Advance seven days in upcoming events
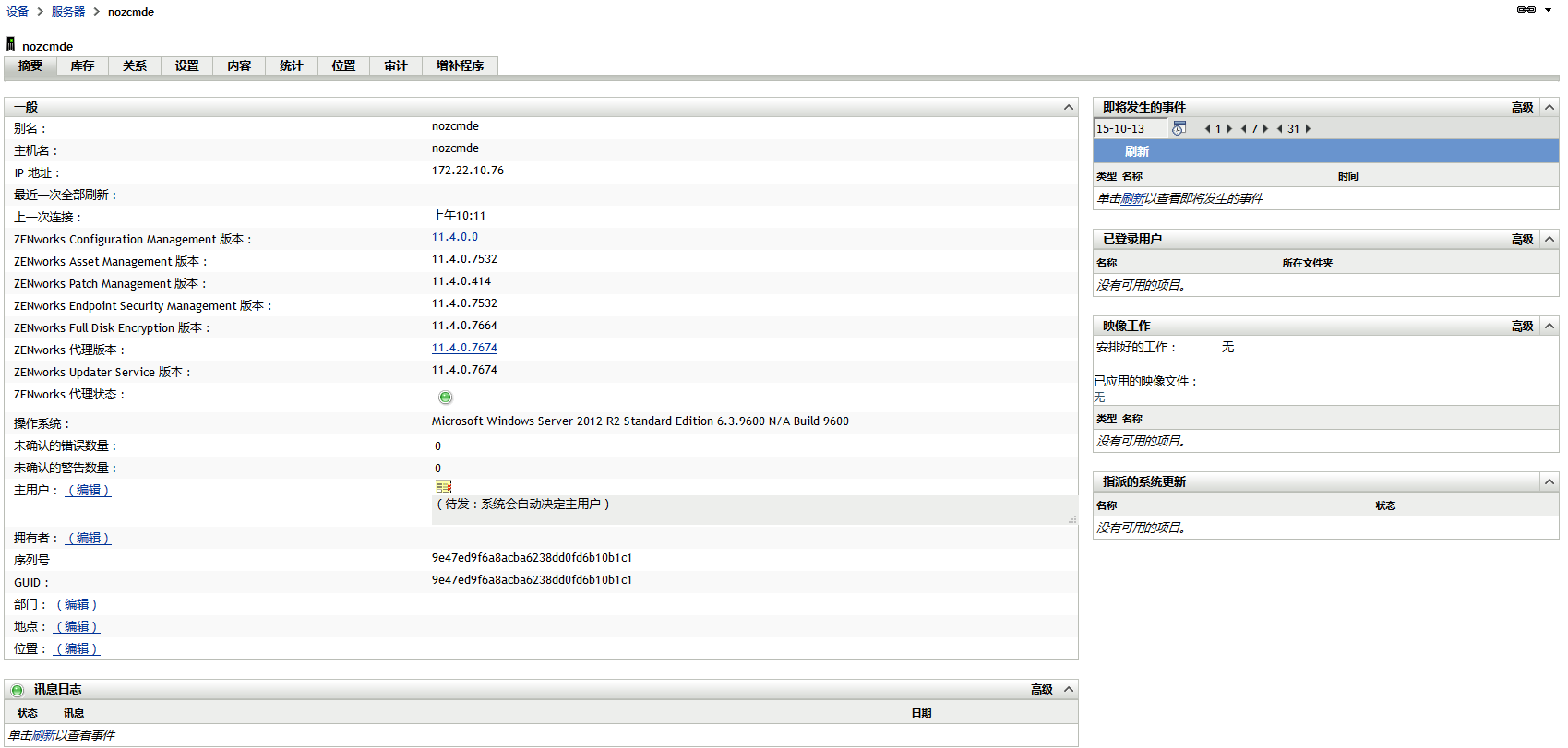This screenshot has width=1568, height=748. point(1265,129)
